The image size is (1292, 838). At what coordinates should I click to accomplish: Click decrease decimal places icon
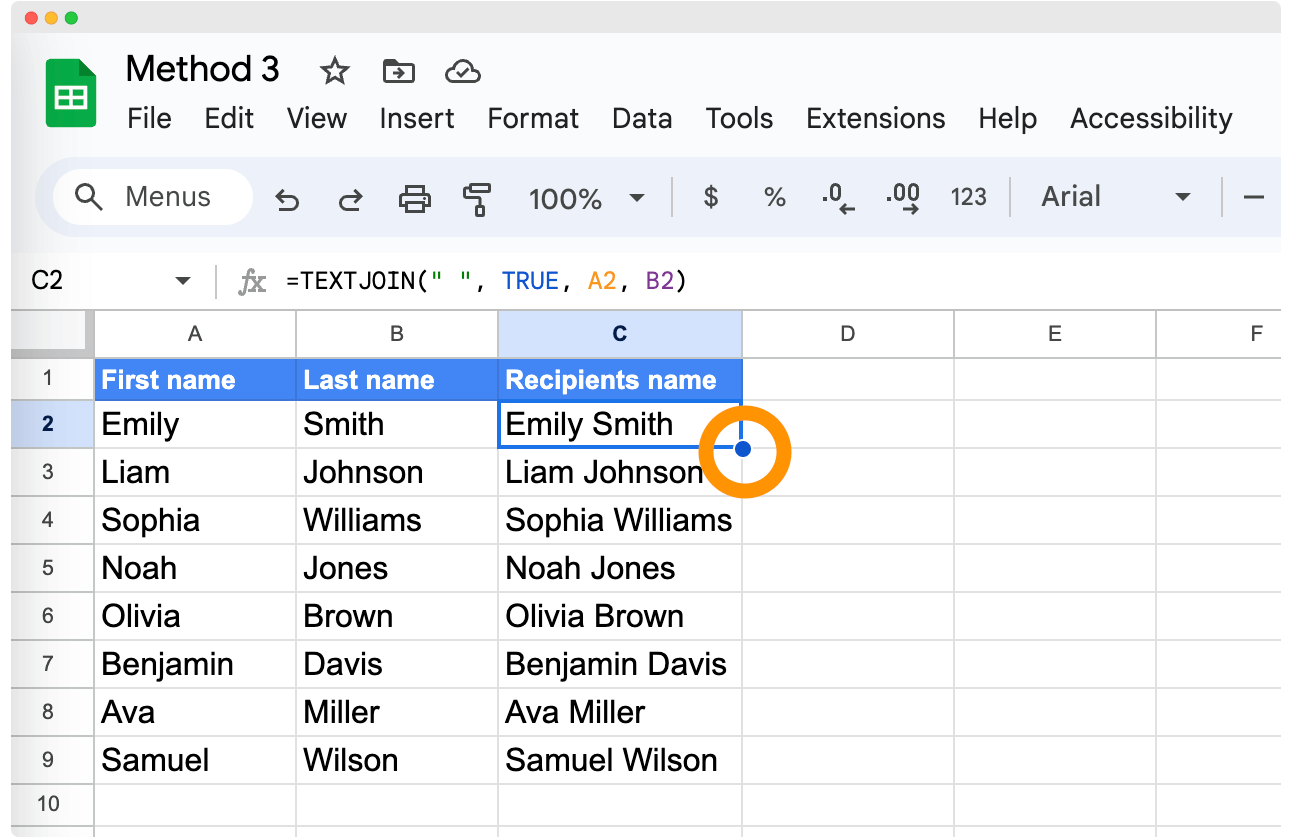pyautogui.click(x=837, y=198)
